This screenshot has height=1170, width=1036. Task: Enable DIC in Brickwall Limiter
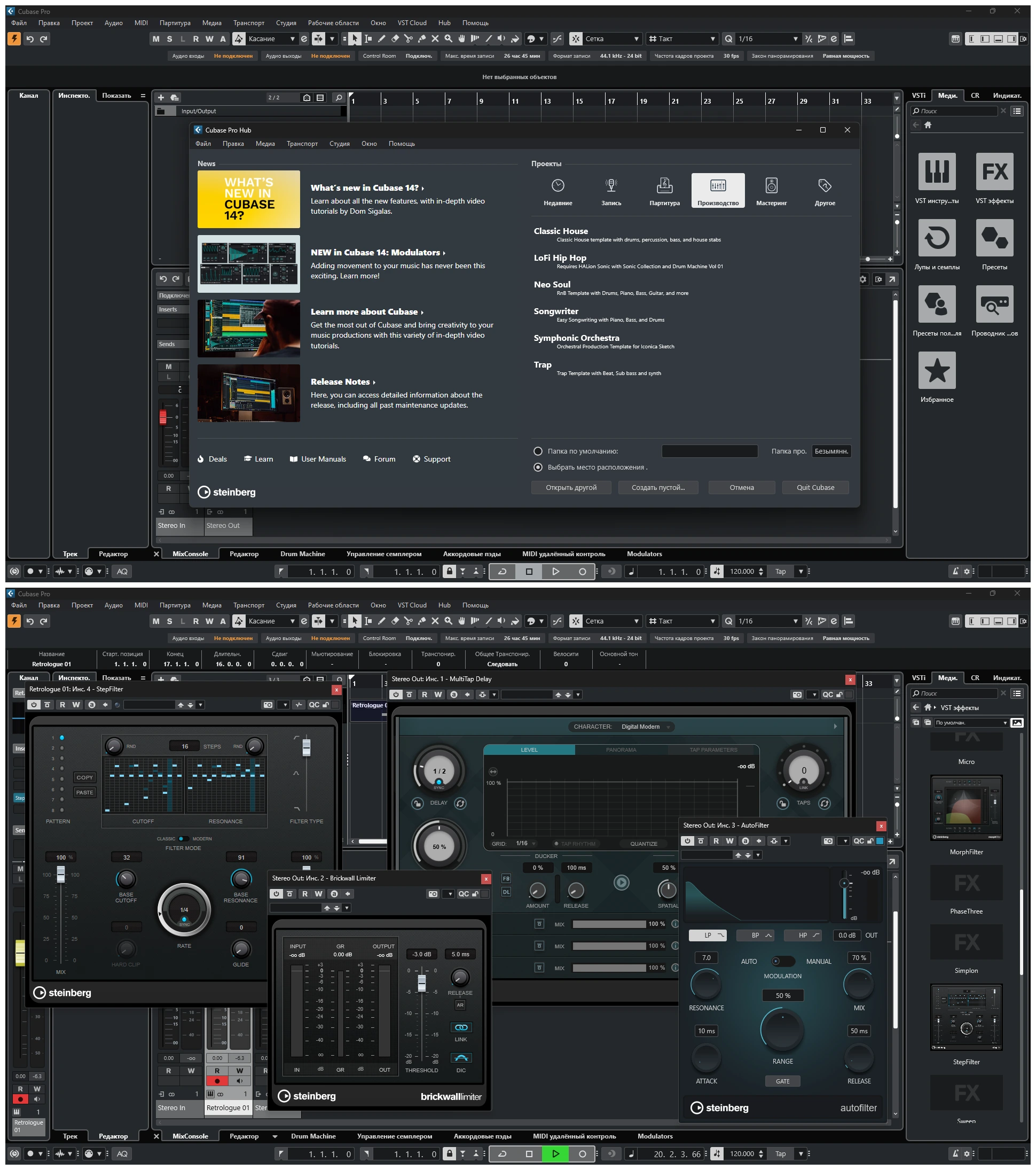(461, 1058)
